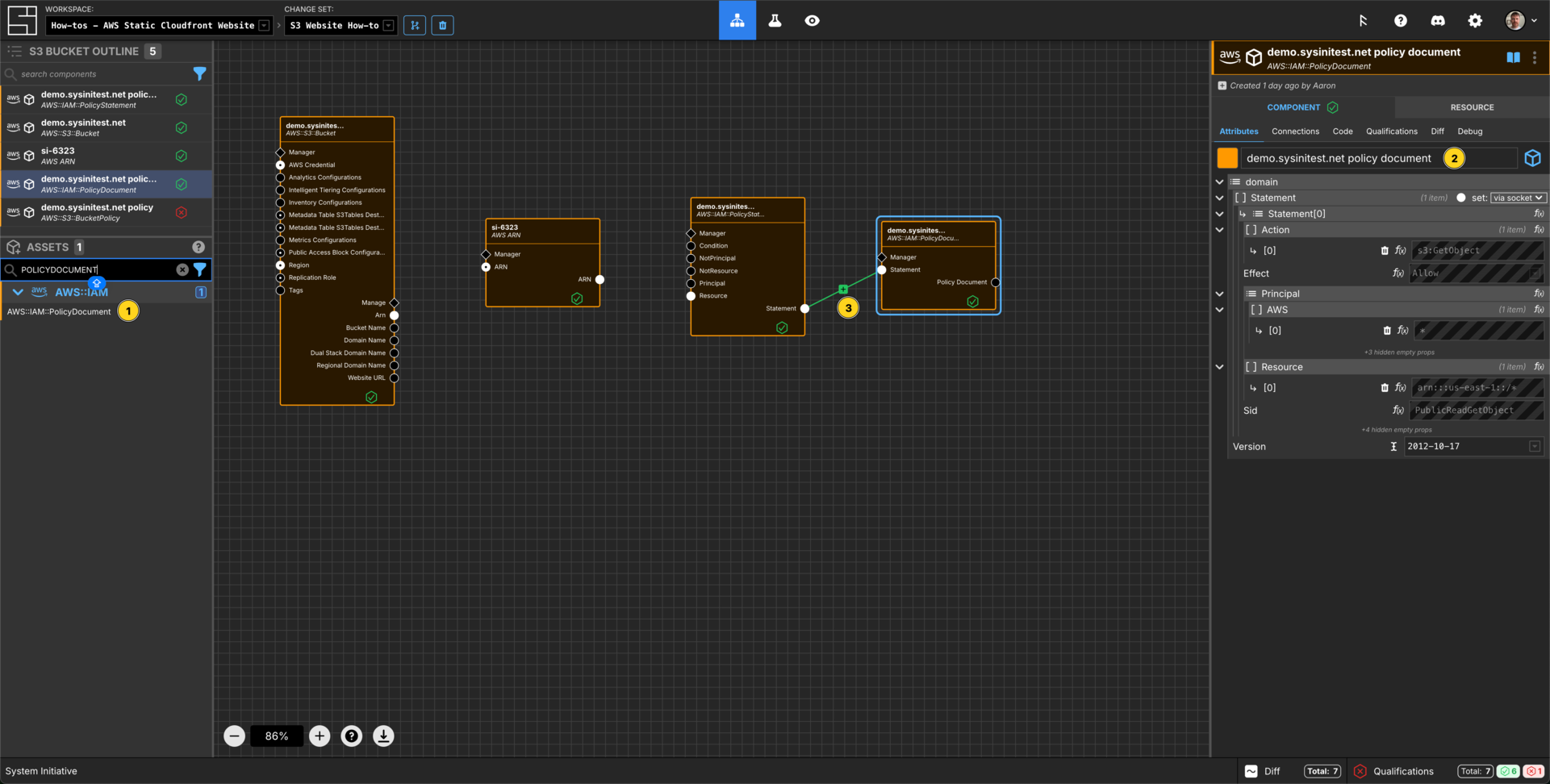Zoom in the diagram with plus button
Image resolution: width=1550 pixels, height=784 pixels.
click(x=320, y=736)
